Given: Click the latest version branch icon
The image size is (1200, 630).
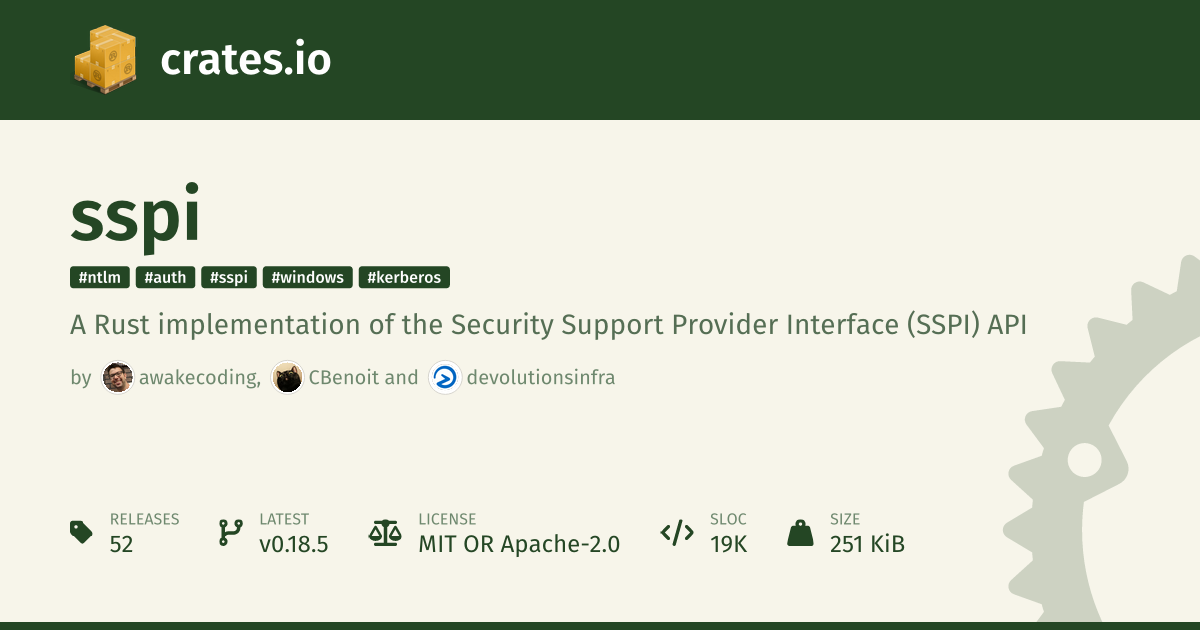Looking at the screenshot, I should click(231, 532).
